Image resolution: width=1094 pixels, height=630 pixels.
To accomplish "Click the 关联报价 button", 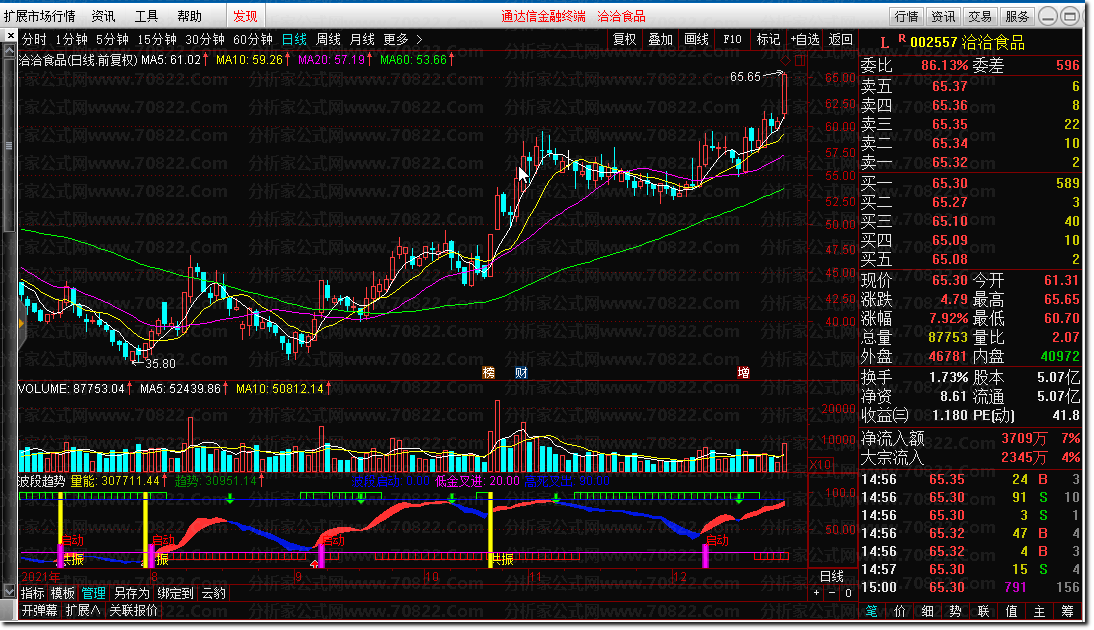I will 133,610.
